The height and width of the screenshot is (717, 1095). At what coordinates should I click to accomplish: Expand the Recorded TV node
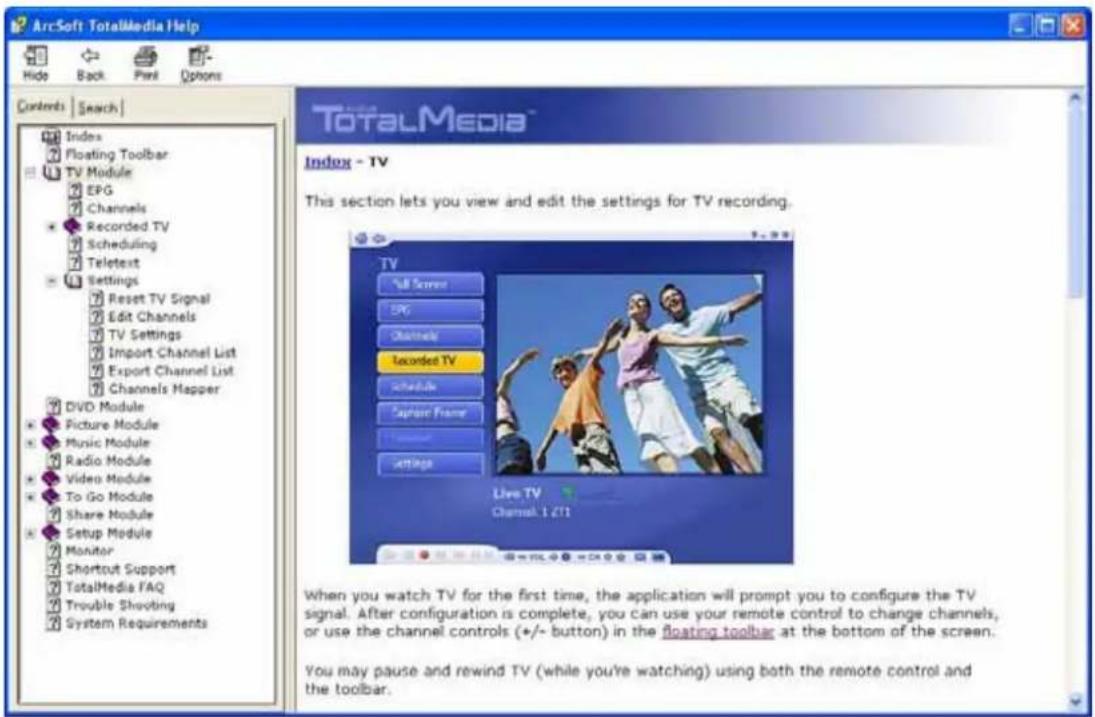pos(52,226)
